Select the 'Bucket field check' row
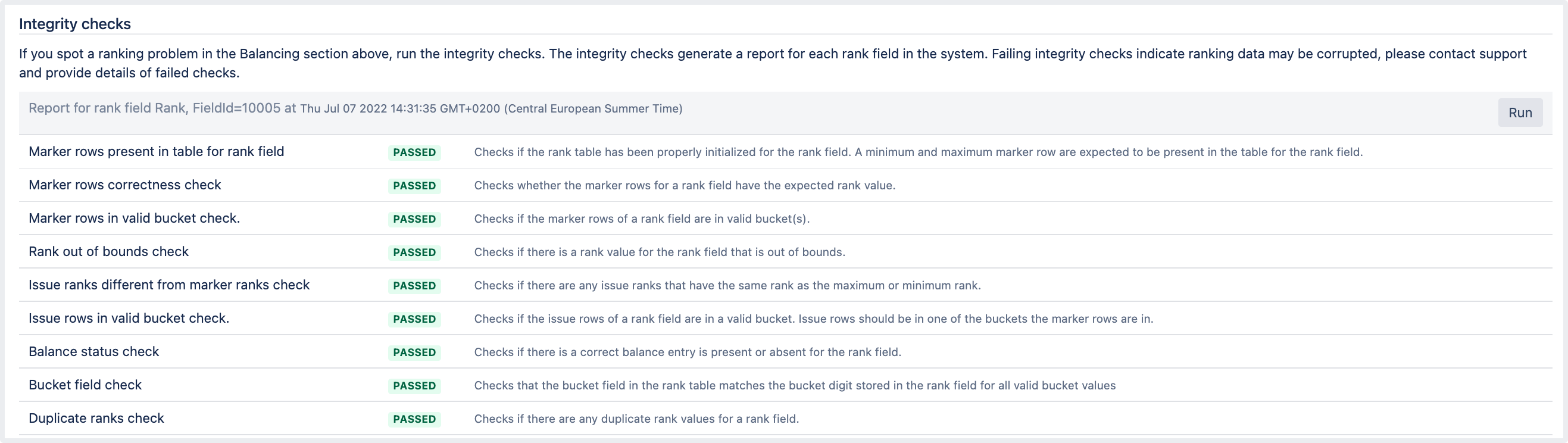1568x443 pixels. coord(85,385)
